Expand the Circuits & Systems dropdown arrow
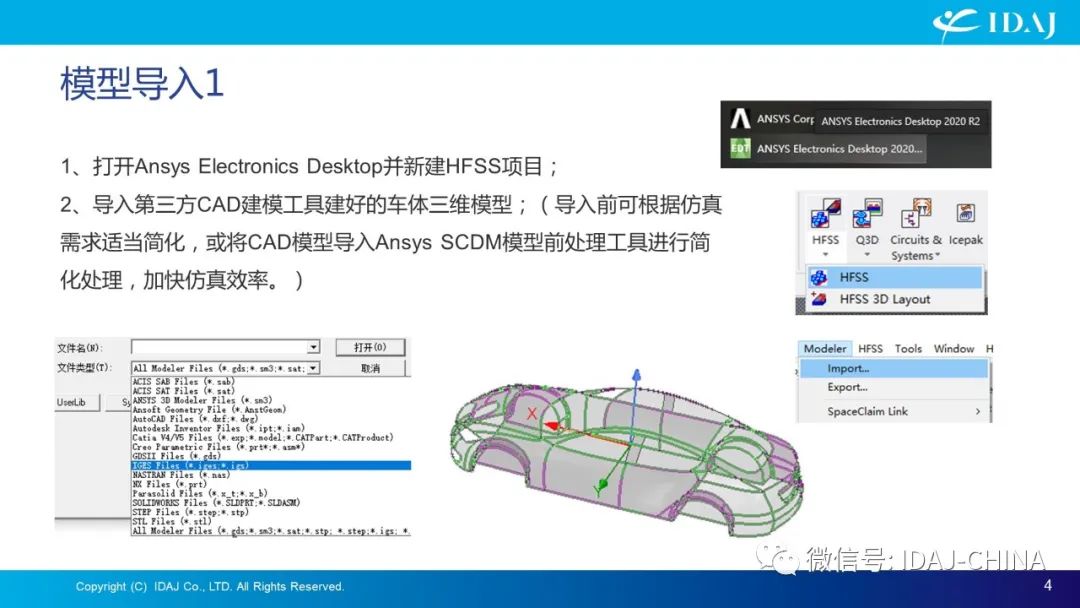Image resolution: width=1080 pixels, height=608 pixels. (937, 255)
